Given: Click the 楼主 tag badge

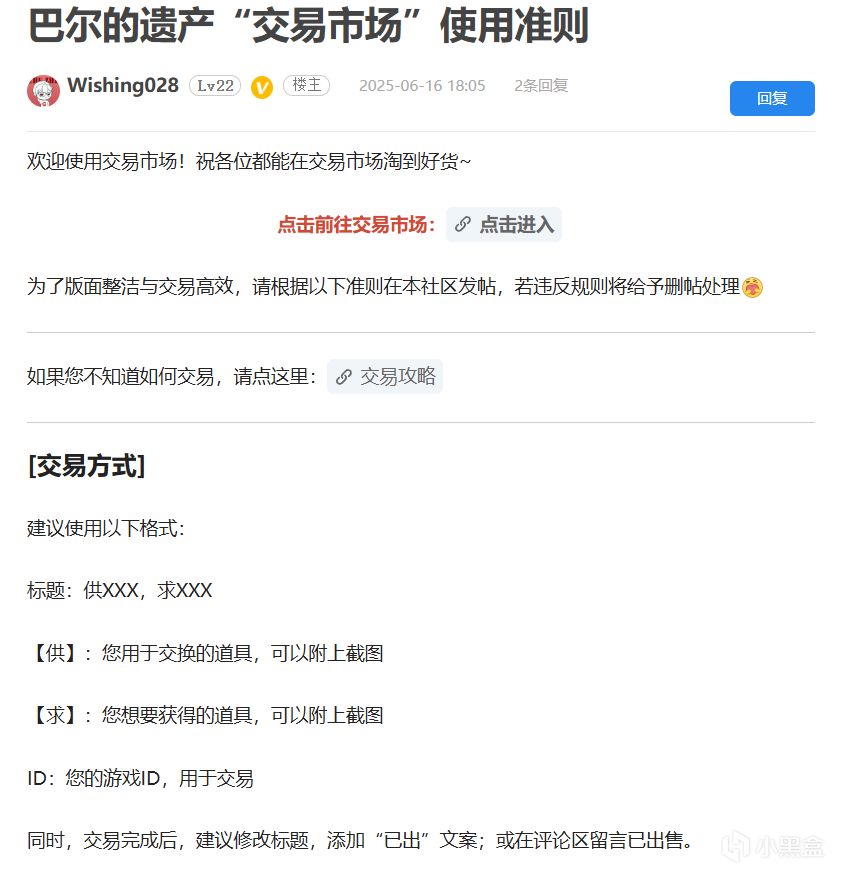Looking at the screenshot, I should click(x=306, y=85).
